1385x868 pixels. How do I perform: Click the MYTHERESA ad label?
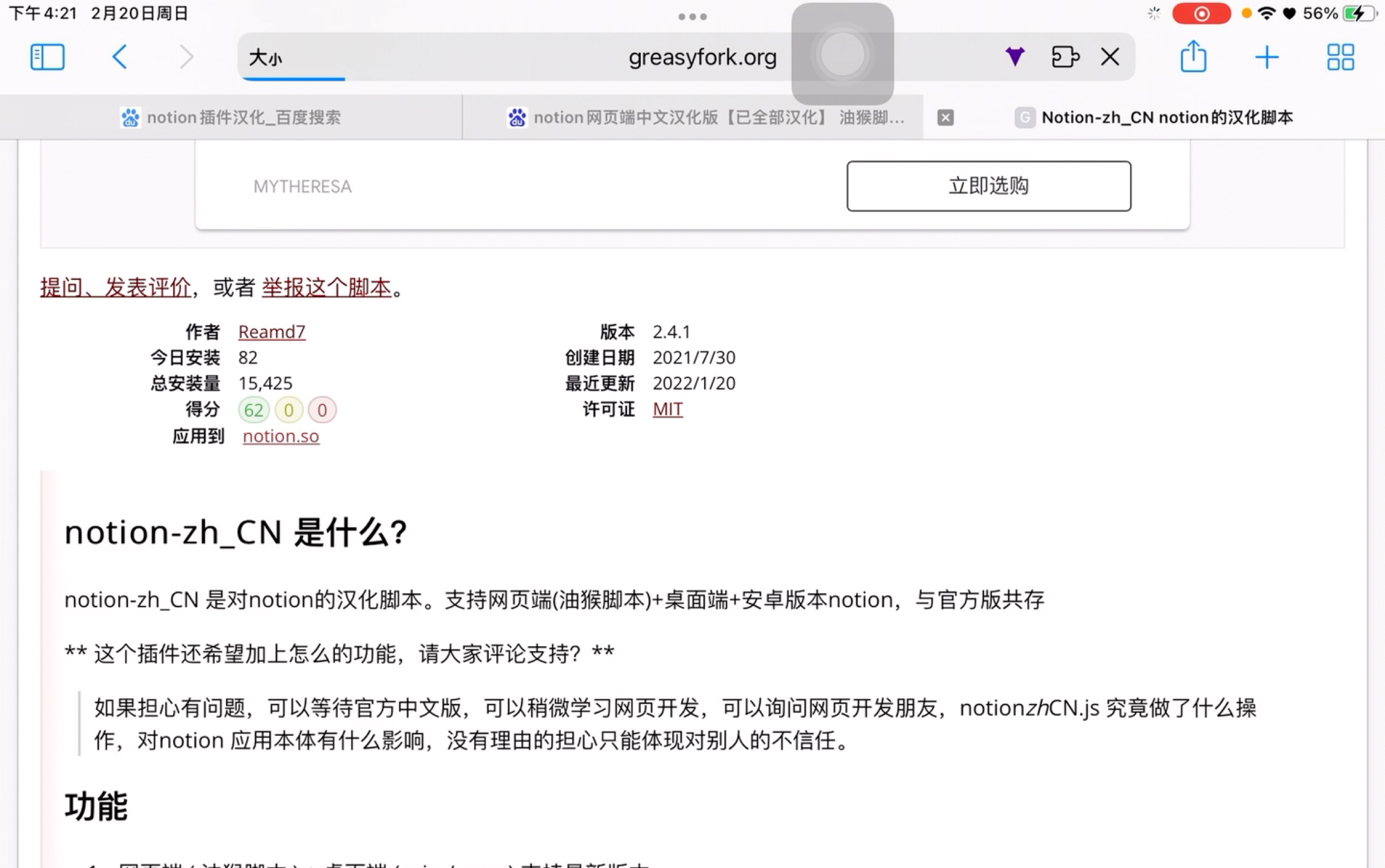coord(302,186)
